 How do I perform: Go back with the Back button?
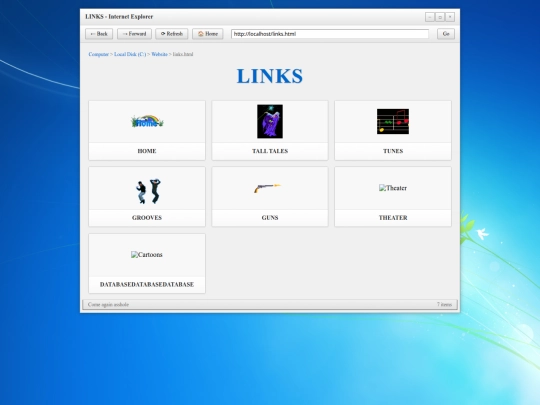tap(99, 34)
